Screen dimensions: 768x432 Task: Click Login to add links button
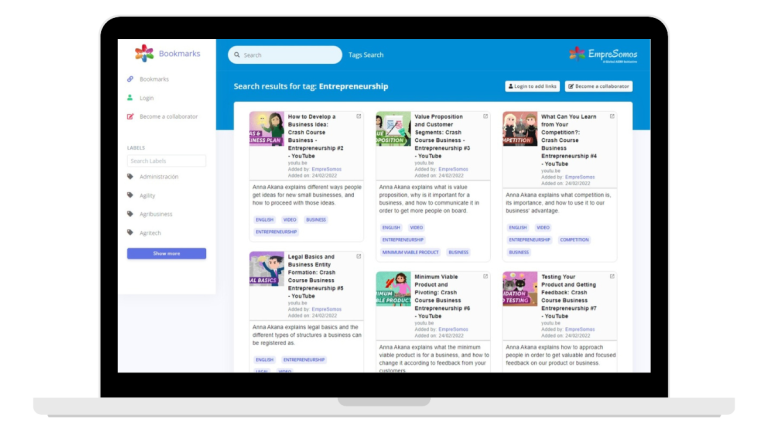pyautogui.click(x=532, y=86)
